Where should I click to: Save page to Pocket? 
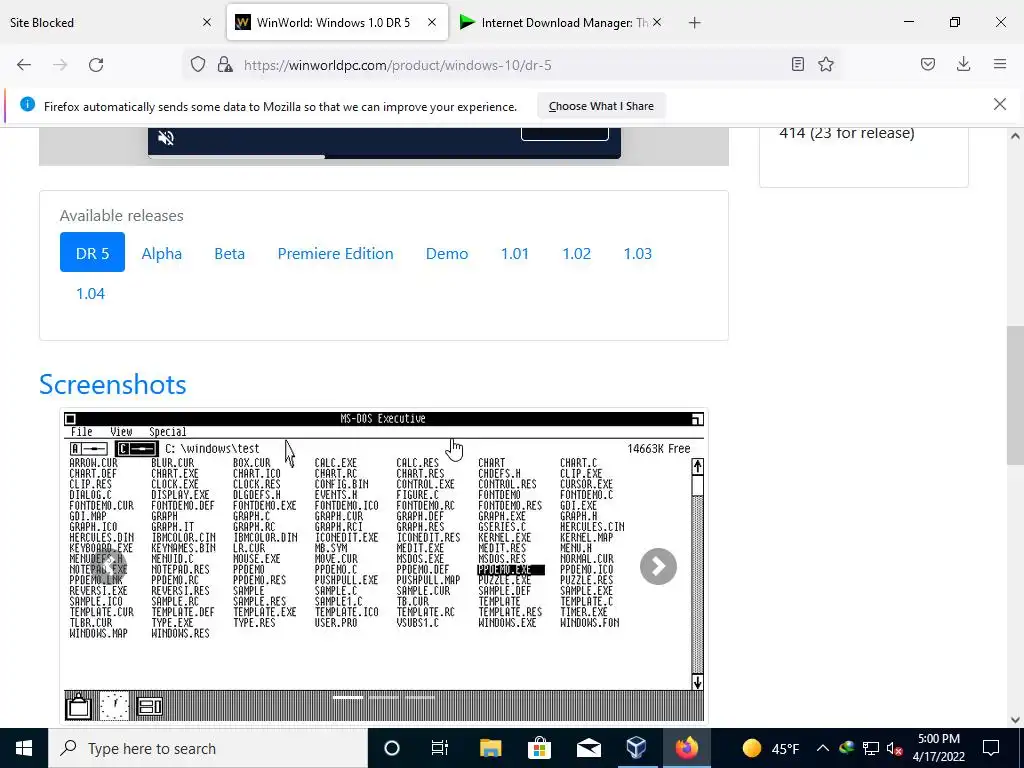click(x=928, y=64)
